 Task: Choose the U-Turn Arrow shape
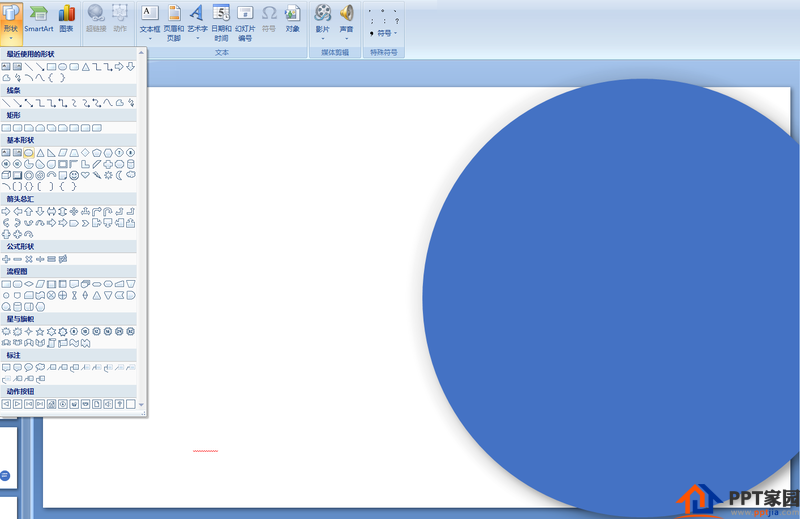click(x=108, y=211)
